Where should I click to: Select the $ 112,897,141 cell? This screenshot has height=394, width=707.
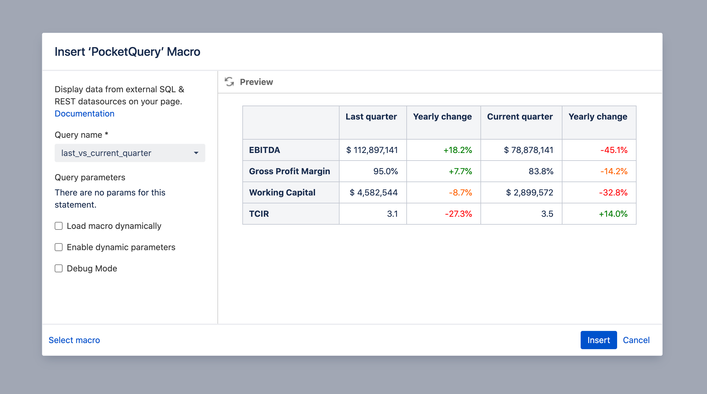[x=373, y=150]
